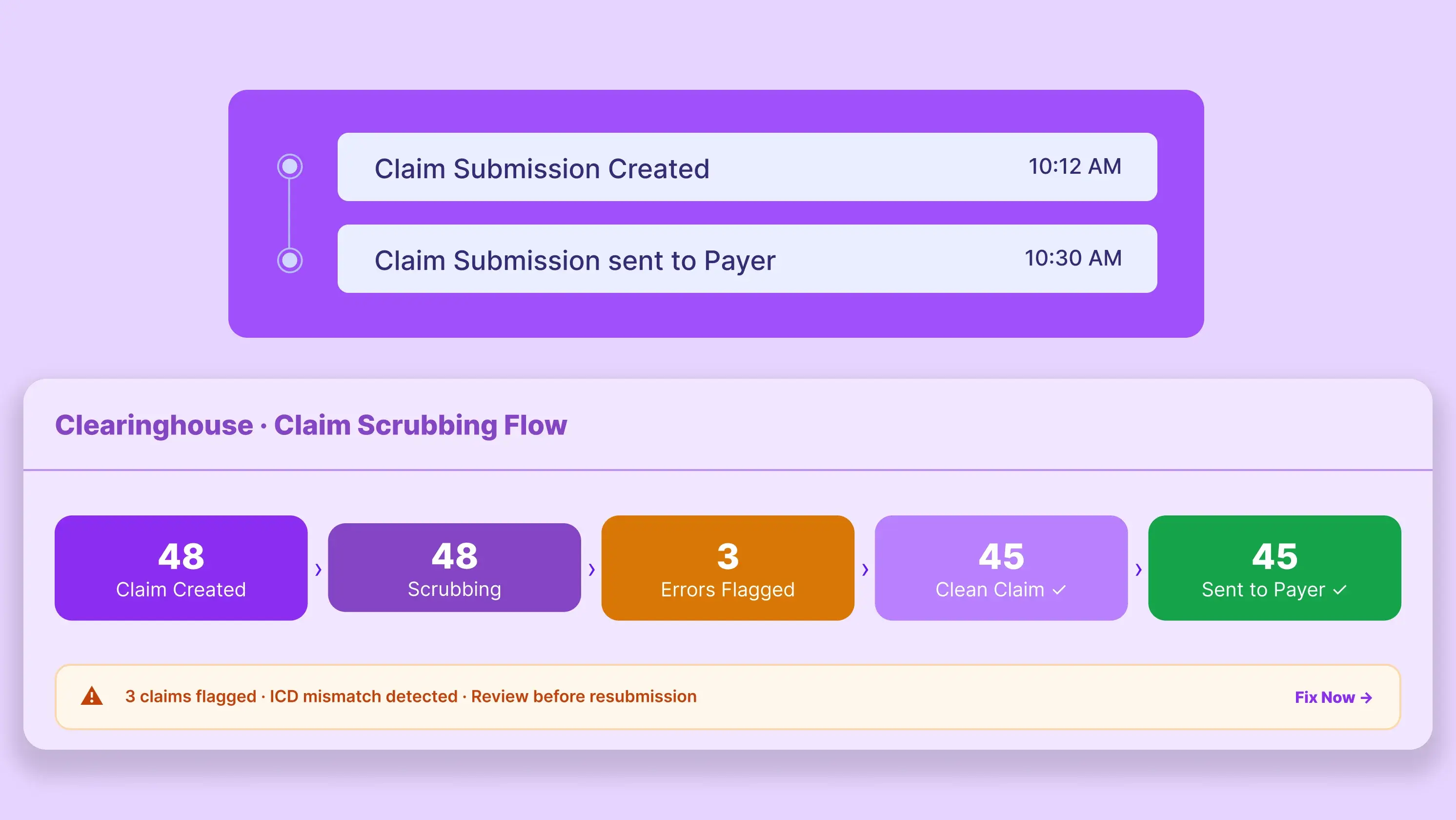Screen dimensions: 1456x820
Task: Select the bottom timeline circle marker
Action: point(290,260)
